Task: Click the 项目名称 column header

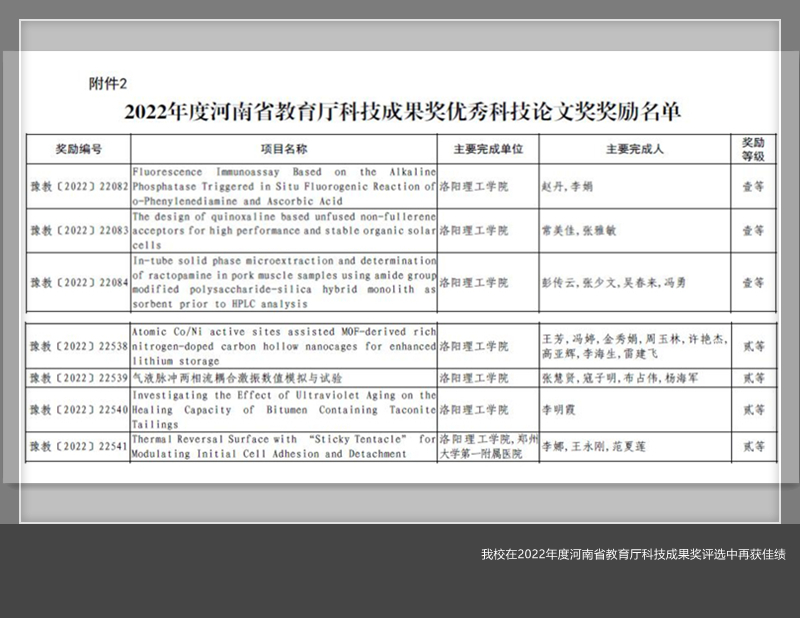Action: pyautogui.click(x=284, y=149)
